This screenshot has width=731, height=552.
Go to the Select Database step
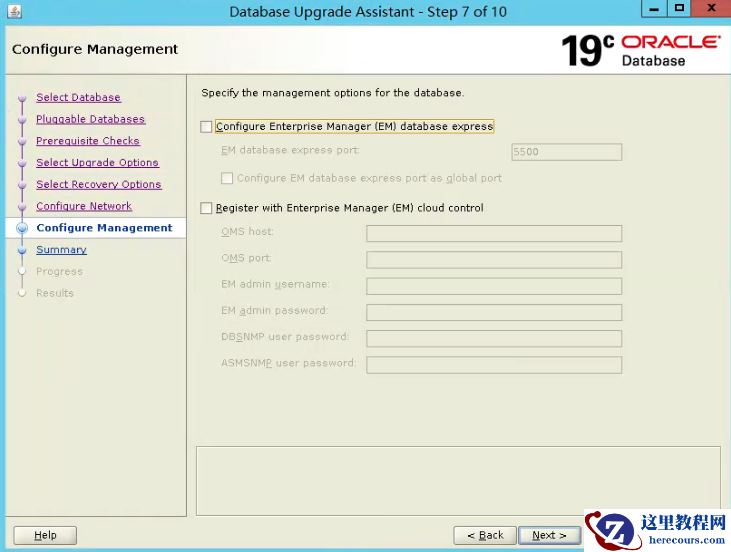(x=78, y=97)
